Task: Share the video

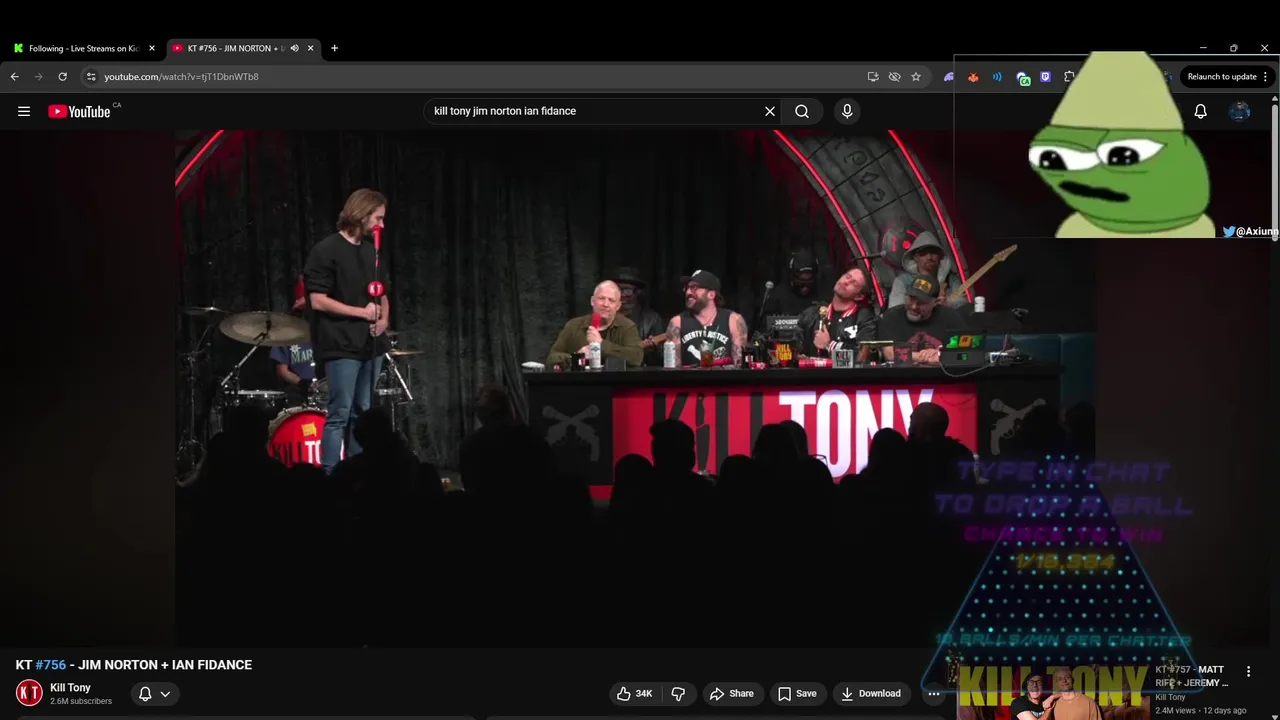Action: click(731, 693)
